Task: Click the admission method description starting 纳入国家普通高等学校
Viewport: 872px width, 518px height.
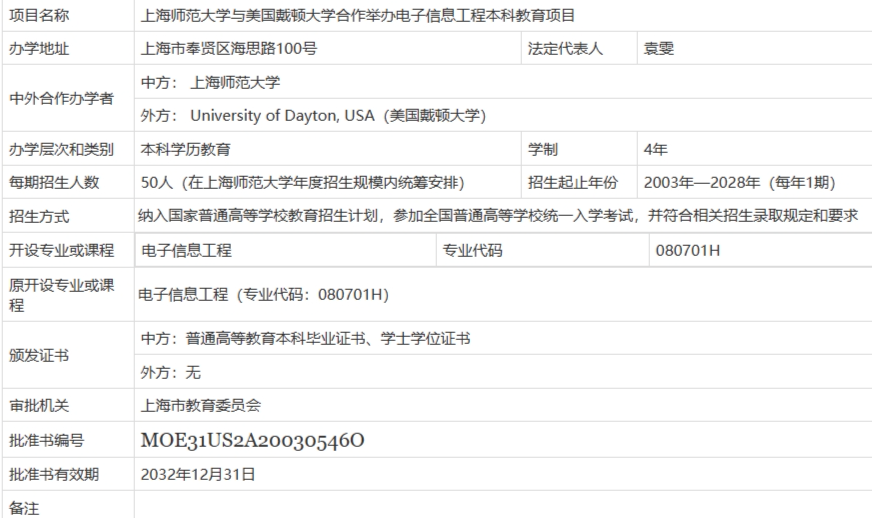Action: click(499, 217)
